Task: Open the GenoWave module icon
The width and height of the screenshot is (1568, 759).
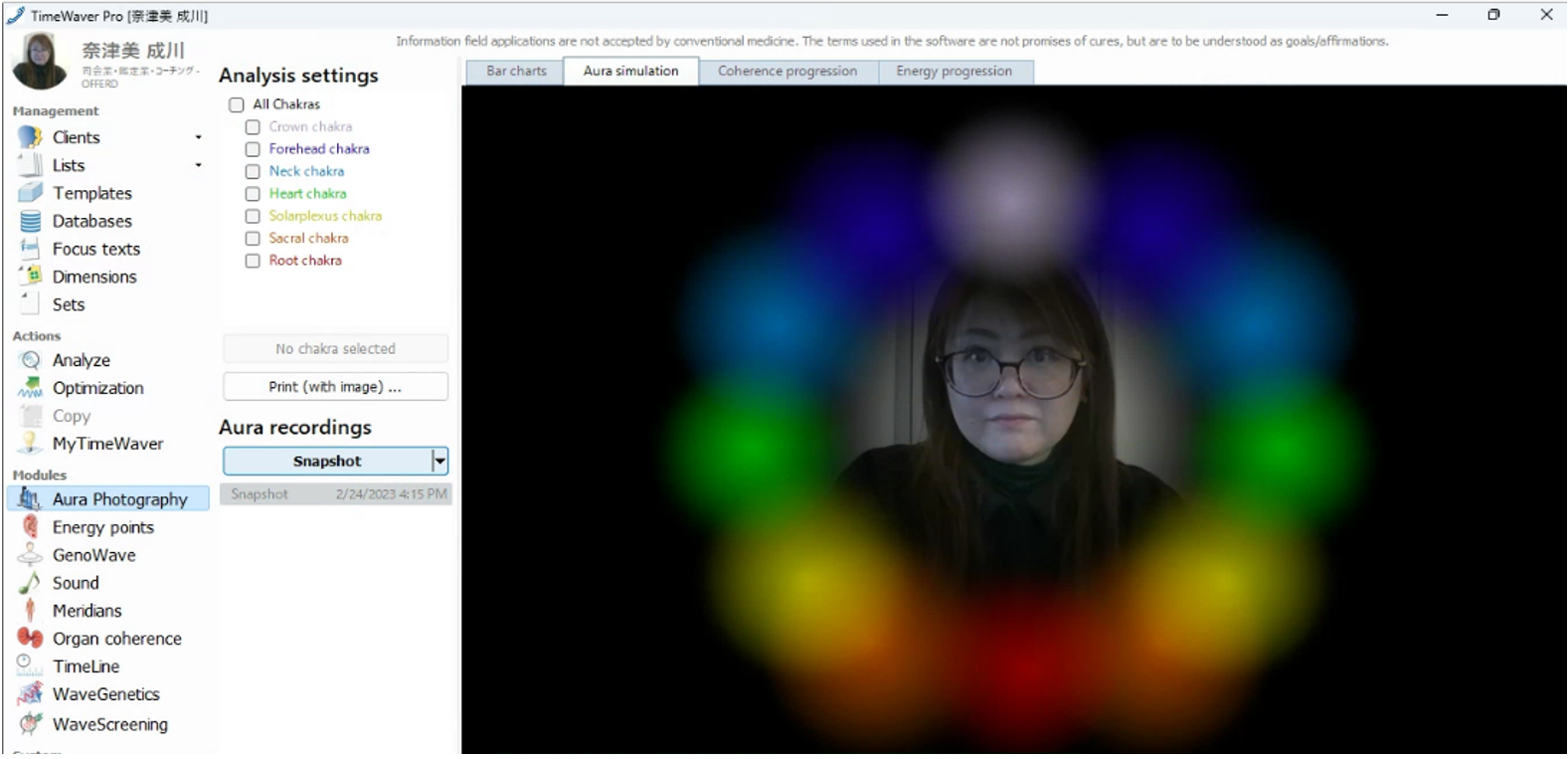Action: pyautogui.click(x=31, y=555)
